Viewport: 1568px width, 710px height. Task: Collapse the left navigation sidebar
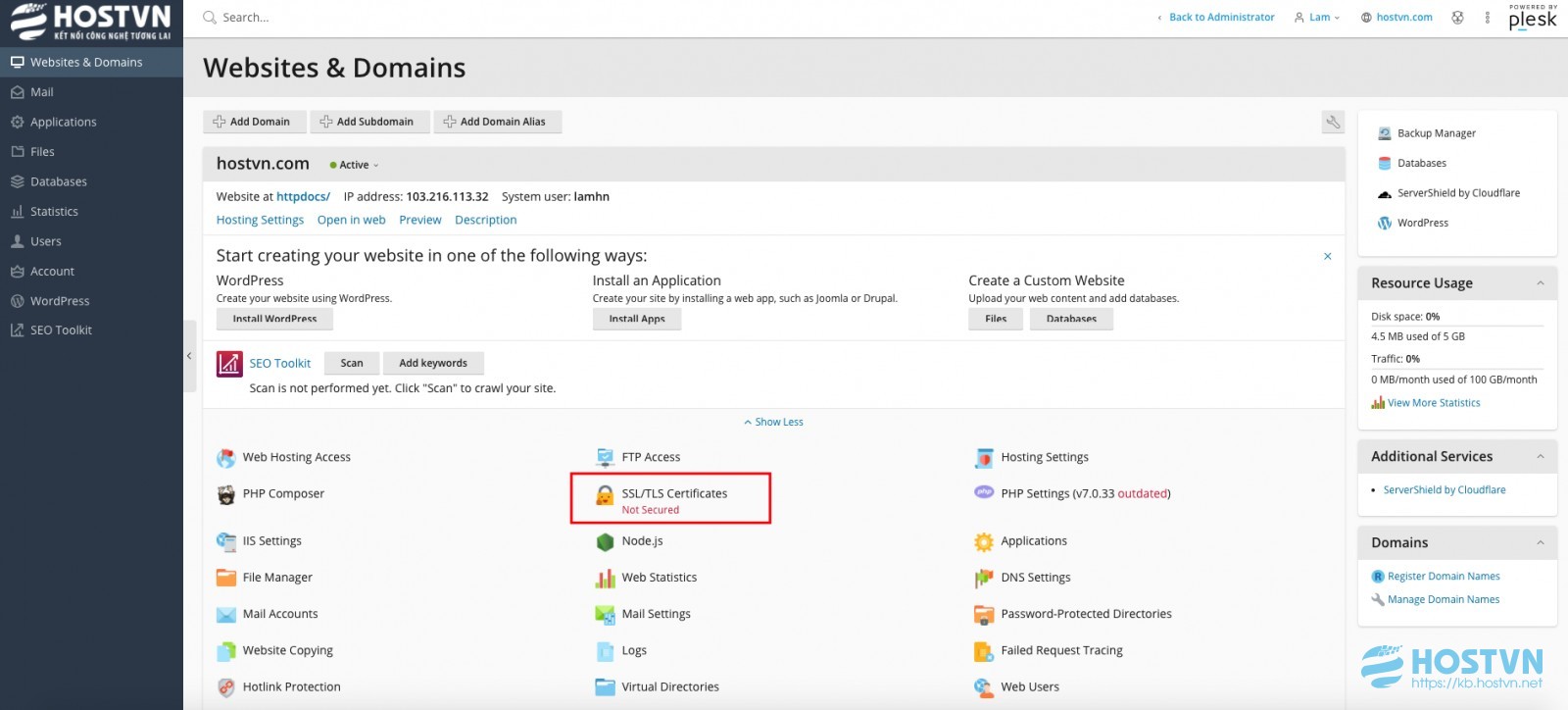[189, 356]
